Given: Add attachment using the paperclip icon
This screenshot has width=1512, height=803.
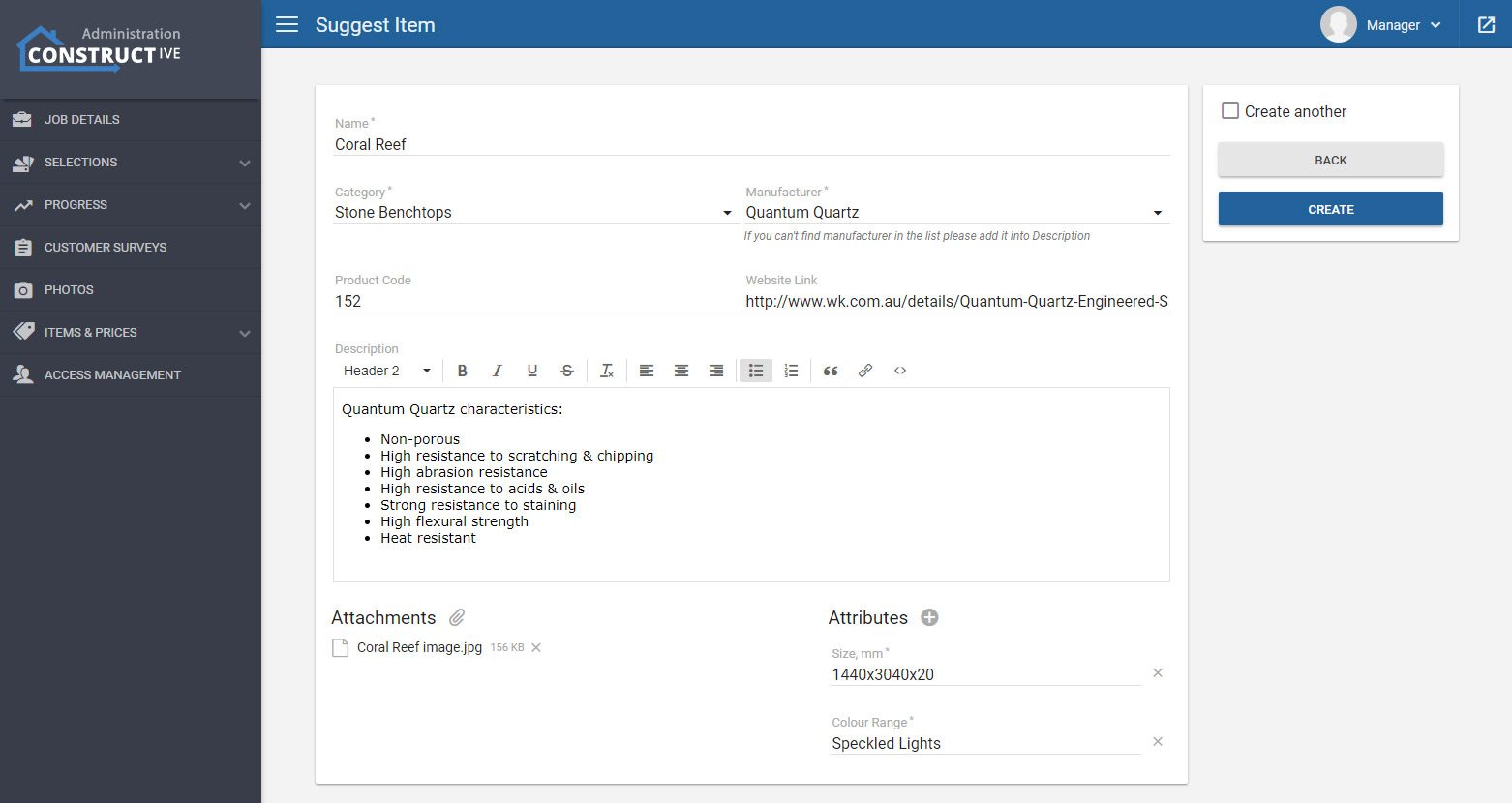Looking at the screenshot, I should [457, 617].
